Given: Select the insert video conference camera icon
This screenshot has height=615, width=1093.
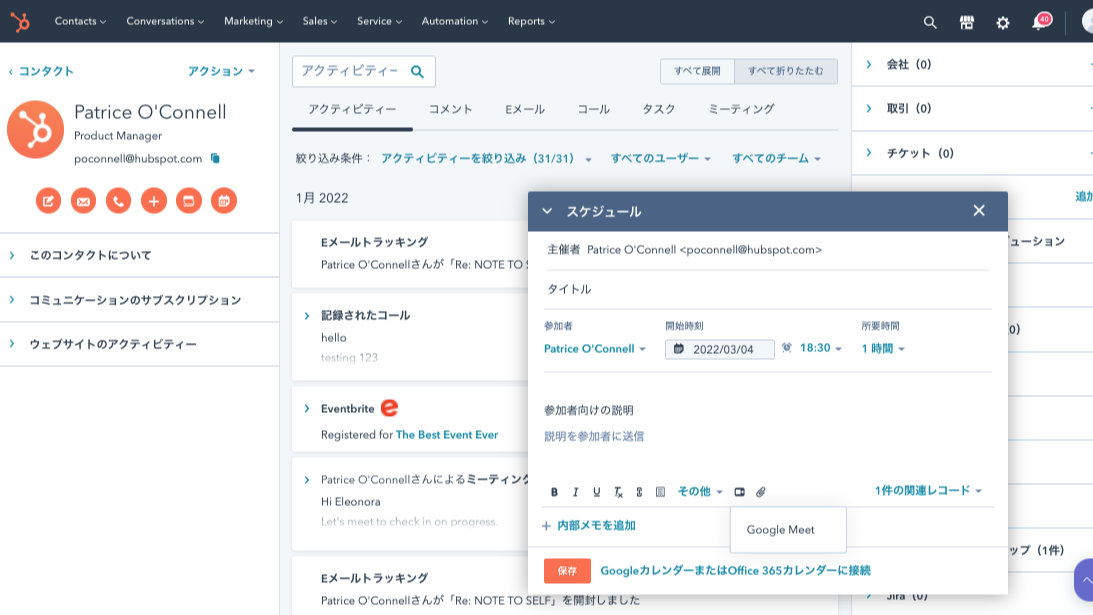Looking at the screenshot, I should point(739,491).
